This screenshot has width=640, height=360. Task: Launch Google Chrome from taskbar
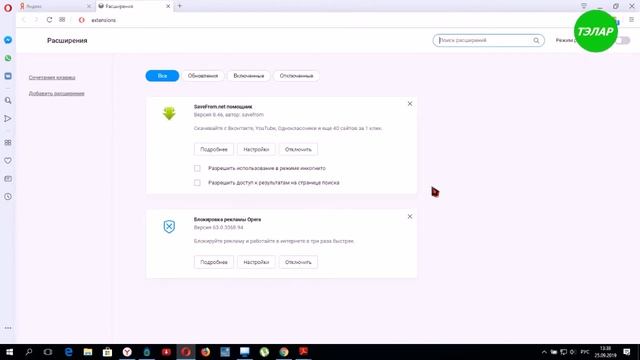[x=284, y=352]
